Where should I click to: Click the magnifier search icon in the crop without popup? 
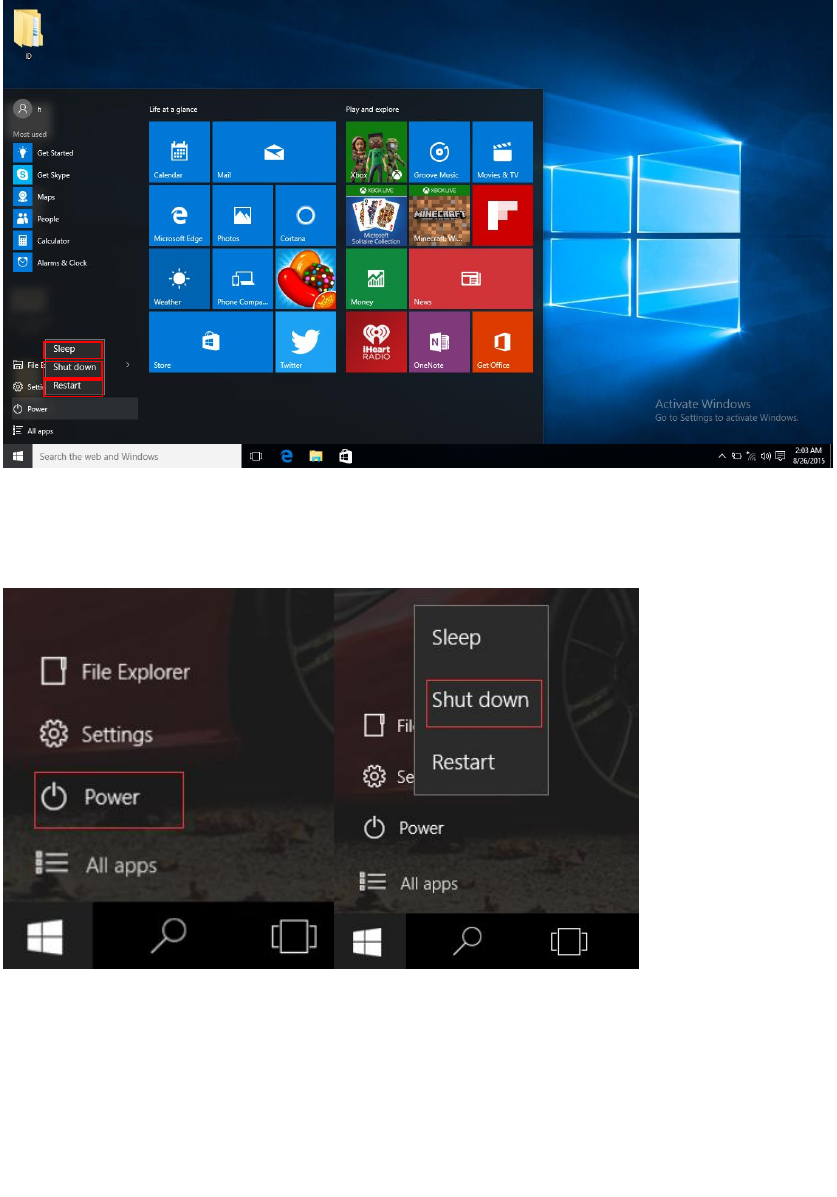(169, 936)
